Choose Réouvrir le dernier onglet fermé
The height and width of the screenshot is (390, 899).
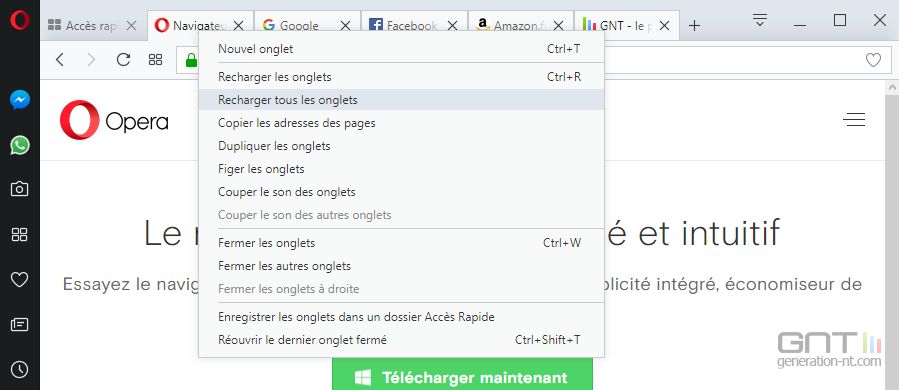[x=401, y=340]
